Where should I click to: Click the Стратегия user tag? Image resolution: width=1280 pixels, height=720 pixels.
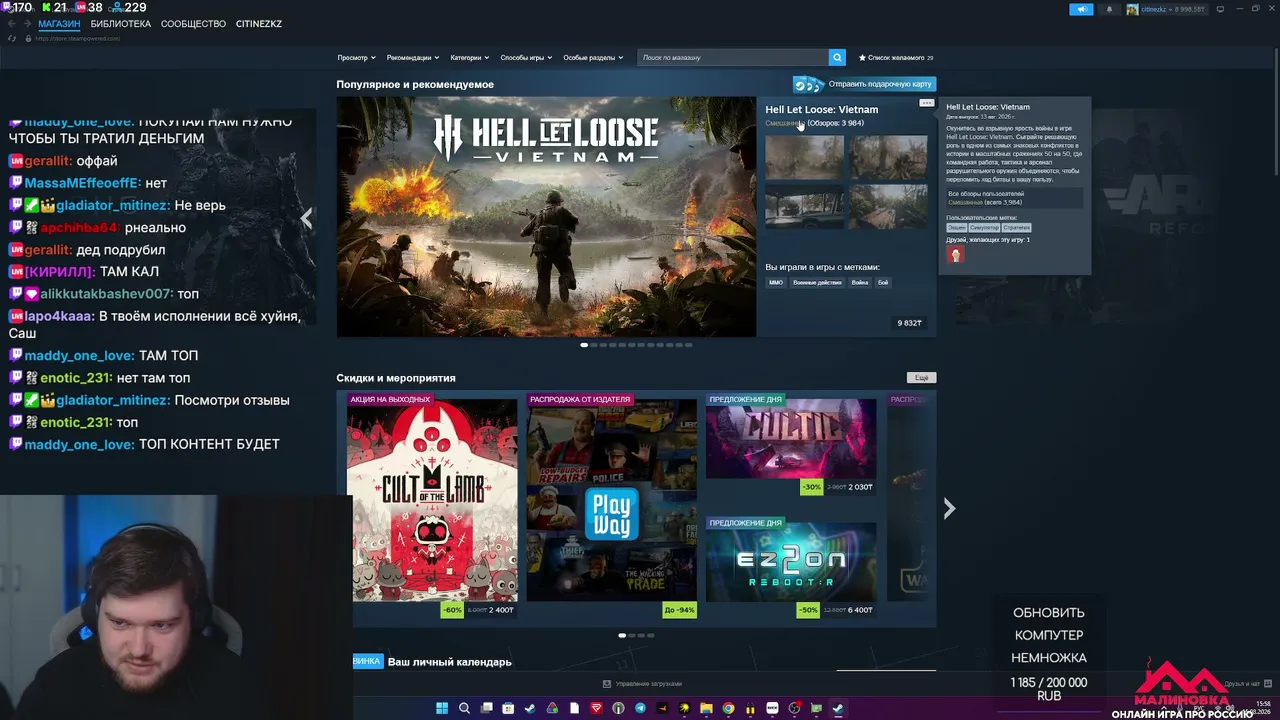pyautogui.click(x=1017, y=228)
